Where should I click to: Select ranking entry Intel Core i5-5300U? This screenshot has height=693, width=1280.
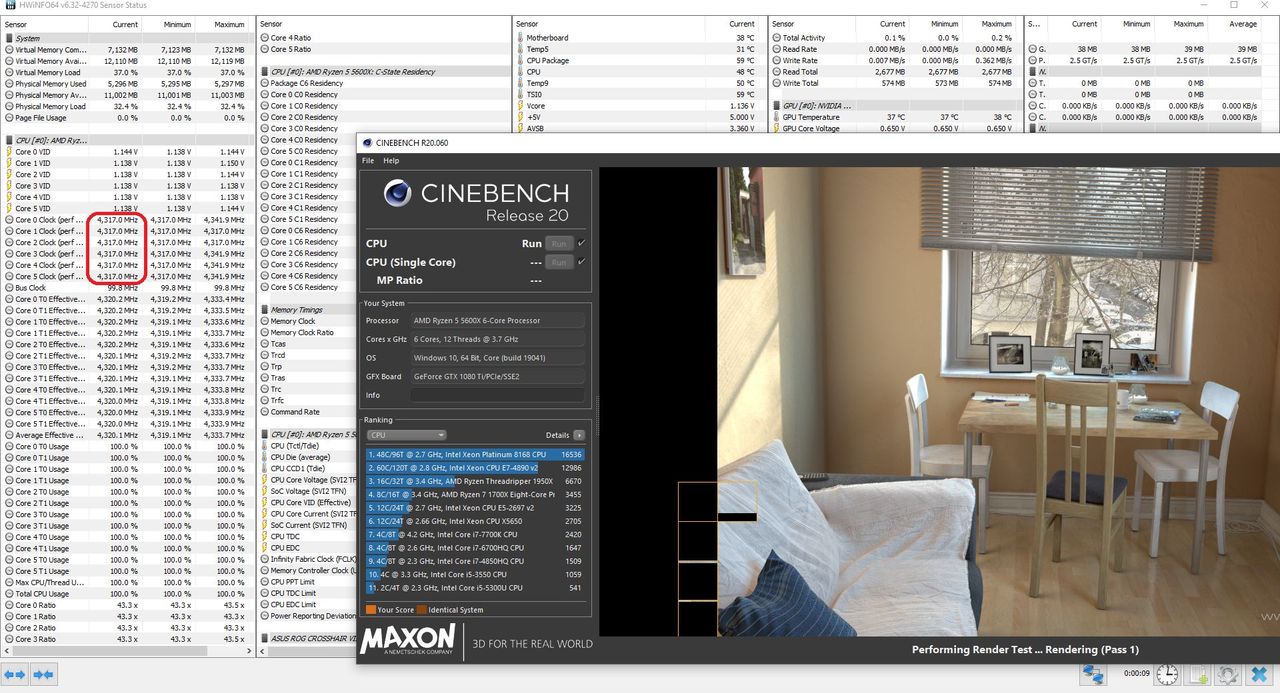click(476, 588)
